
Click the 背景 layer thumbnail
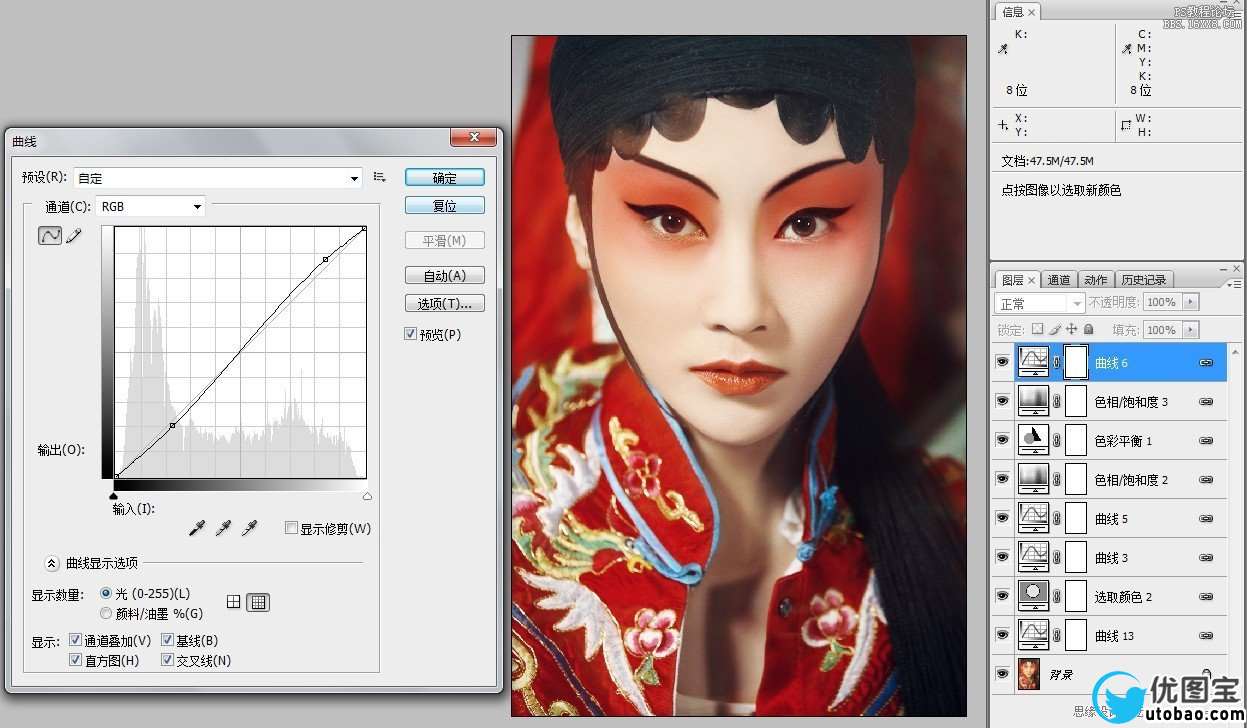[1030, 674]
